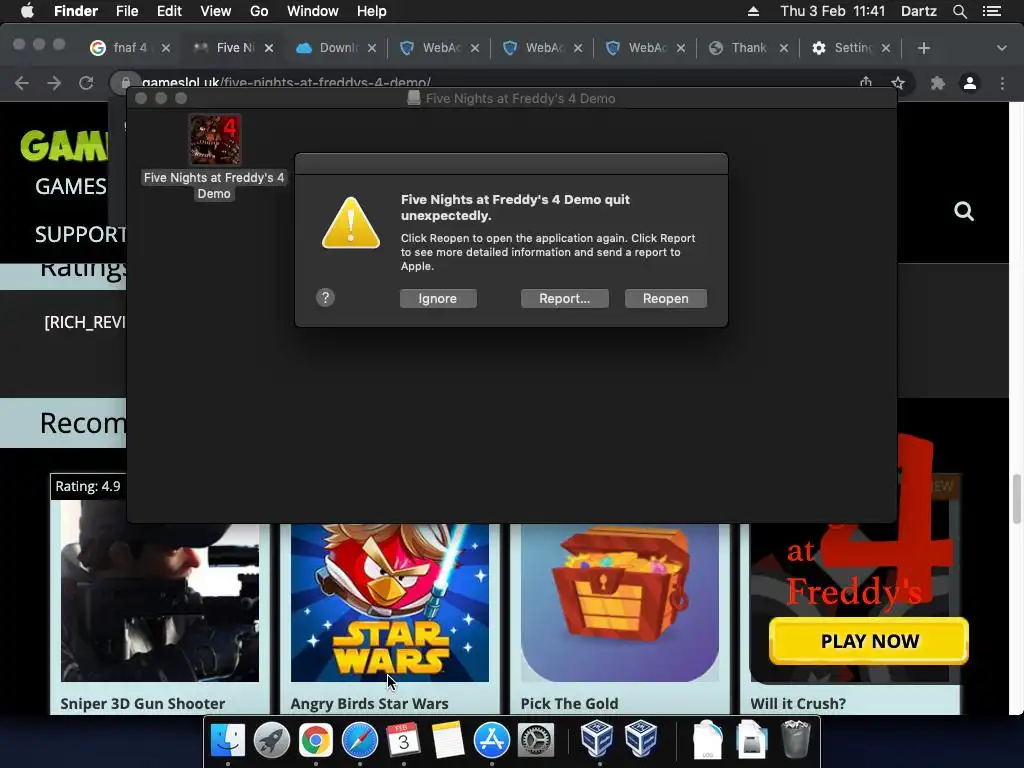This screenshot has height=768, width=1024.
Task: Open System Preferences from the Dock
Action: [536, 740]
